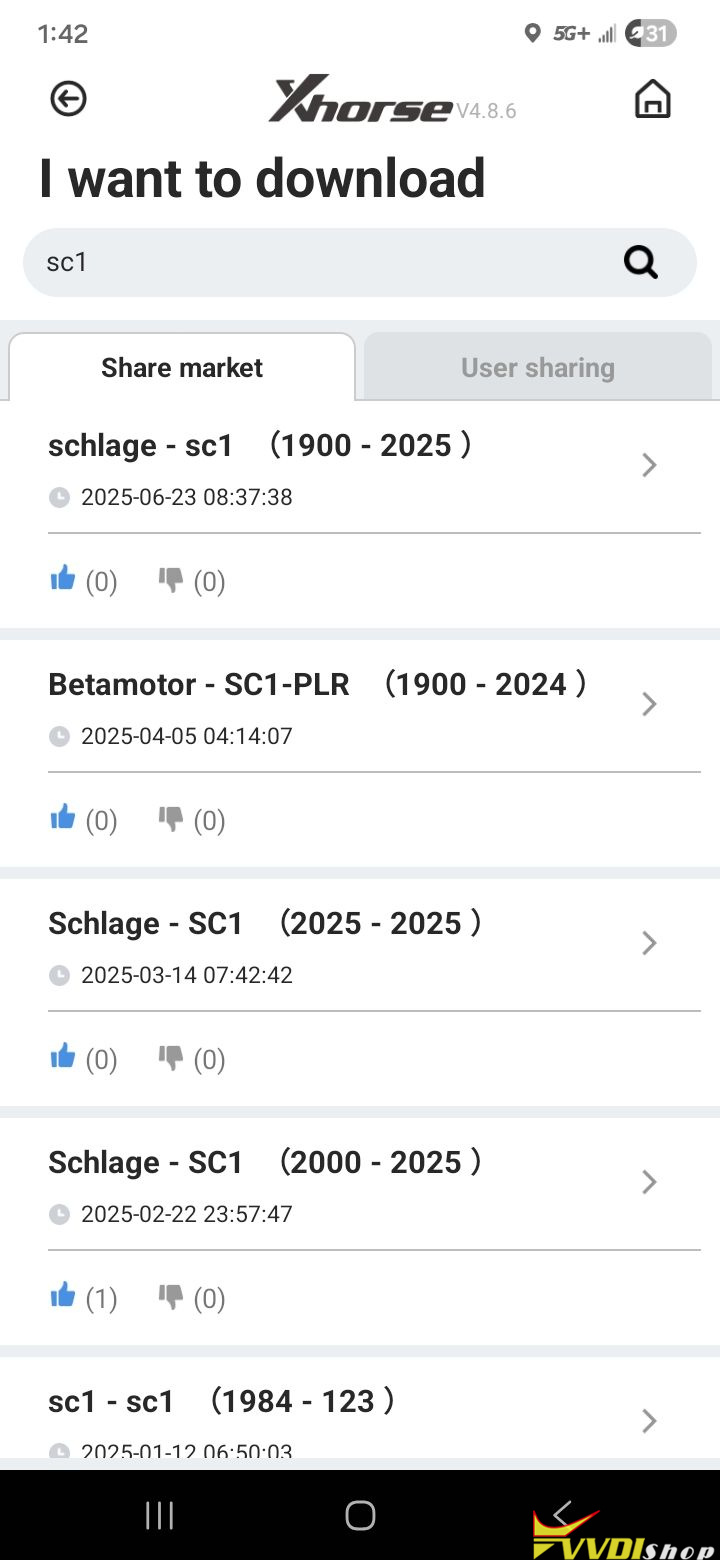
Task: Open the sc1 - sc1 (1984 - 123) result
Action: (x=221, y=1402)
